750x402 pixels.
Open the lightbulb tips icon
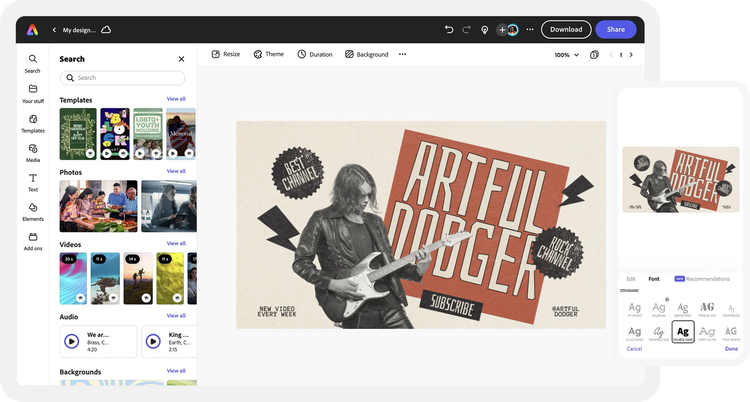[x=485, y=30]
